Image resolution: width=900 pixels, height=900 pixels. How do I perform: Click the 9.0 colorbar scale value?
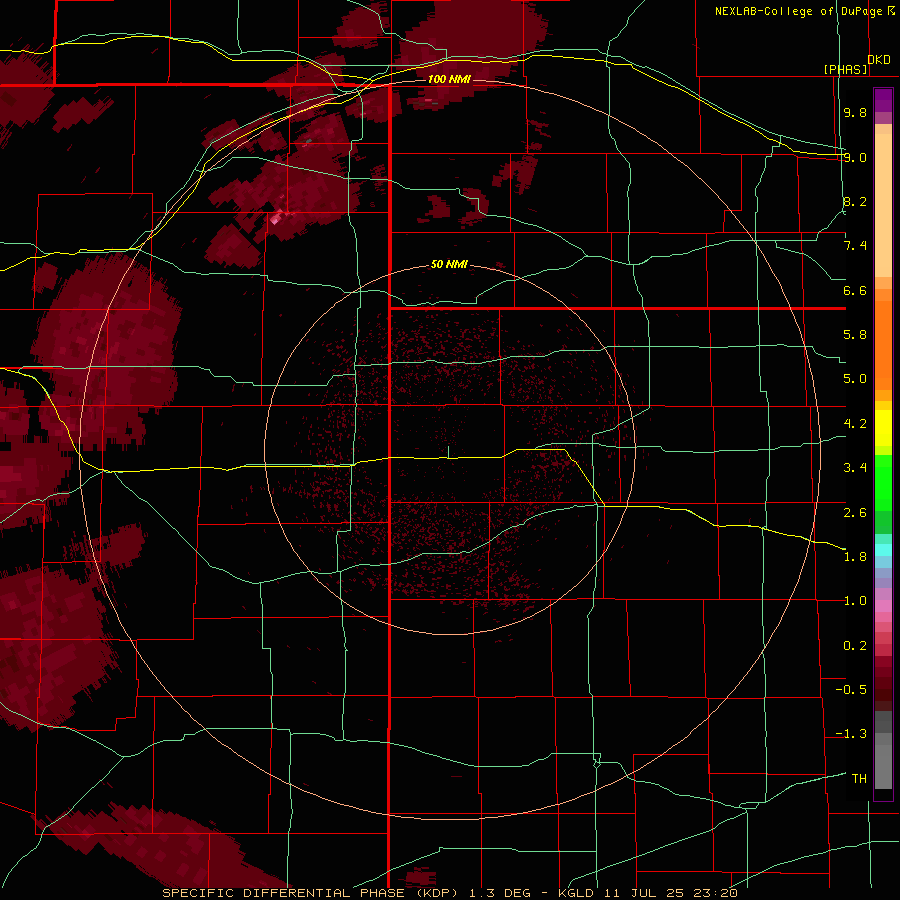[x=855, y=157]
